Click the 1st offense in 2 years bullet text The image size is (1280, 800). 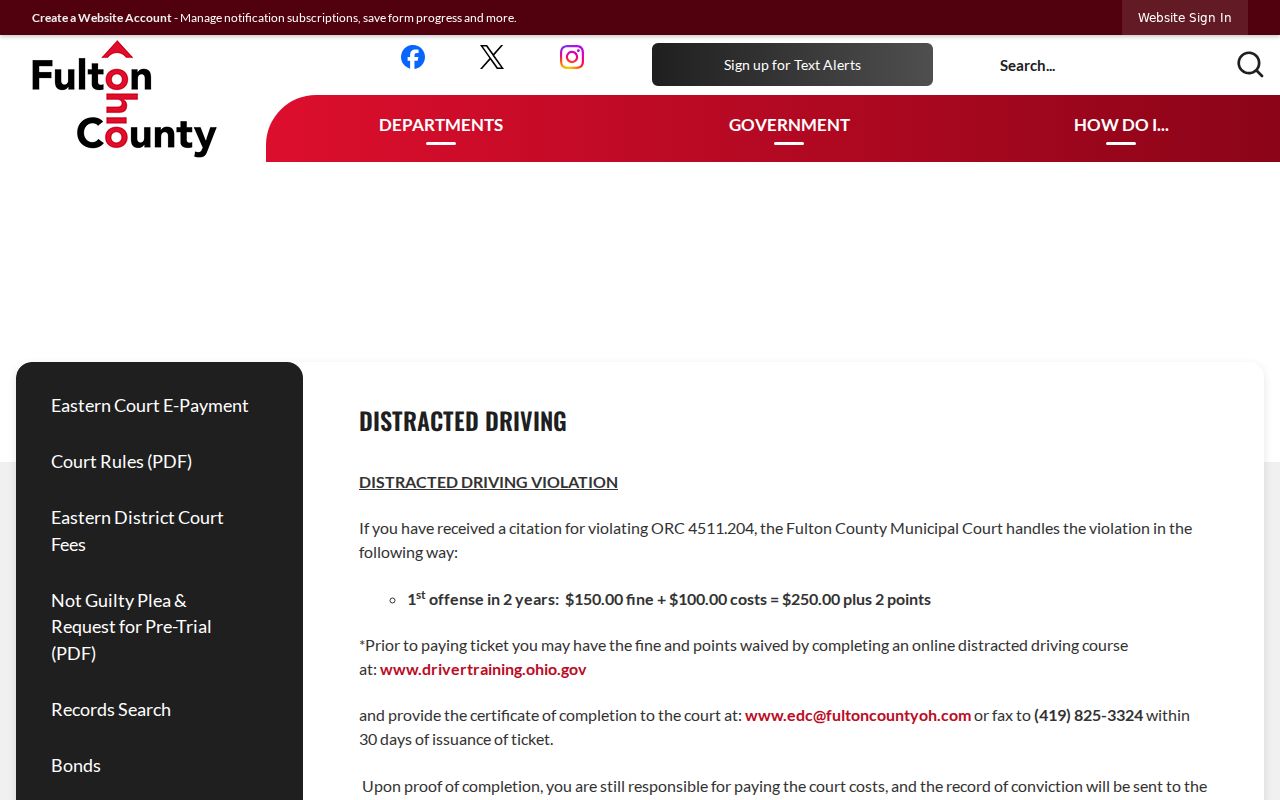669,599
